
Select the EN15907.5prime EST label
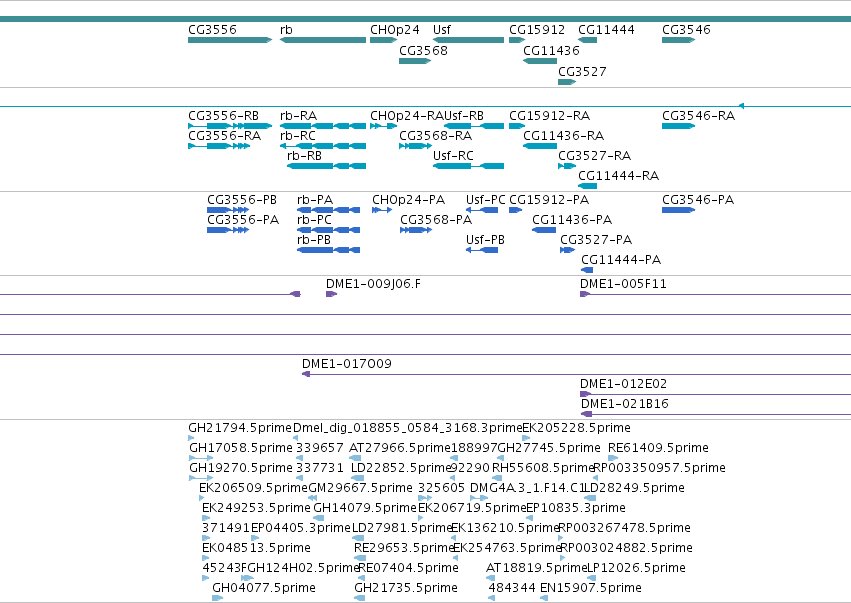point(591,588)
